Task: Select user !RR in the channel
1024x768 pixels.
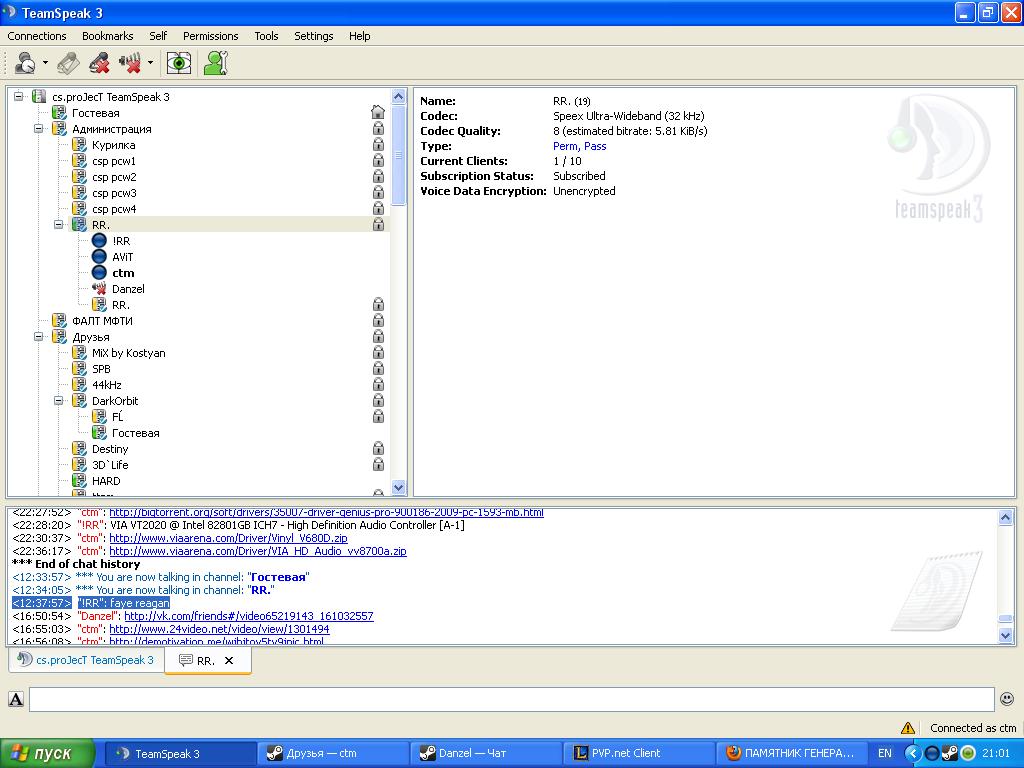Action: (121, 241)
